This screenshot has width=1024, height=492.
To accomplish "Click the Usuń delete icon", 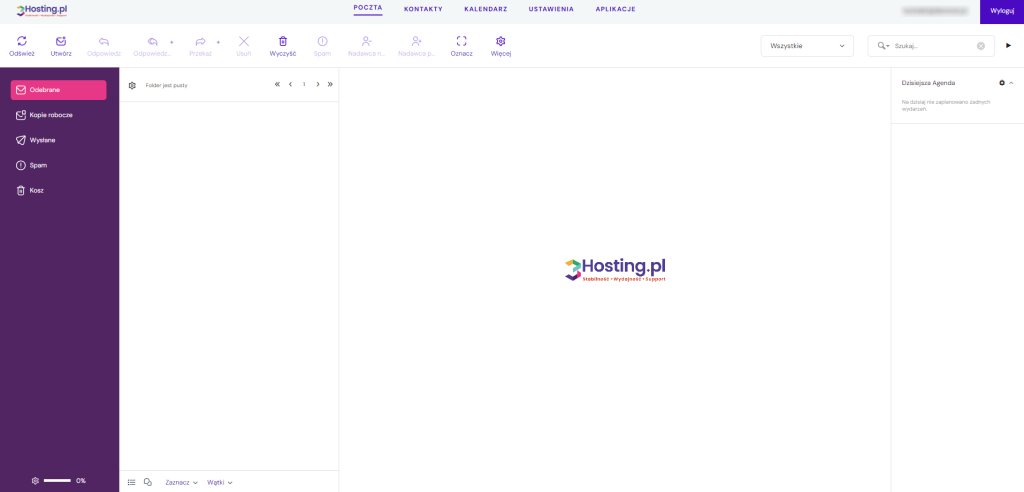I will point(244,41).
